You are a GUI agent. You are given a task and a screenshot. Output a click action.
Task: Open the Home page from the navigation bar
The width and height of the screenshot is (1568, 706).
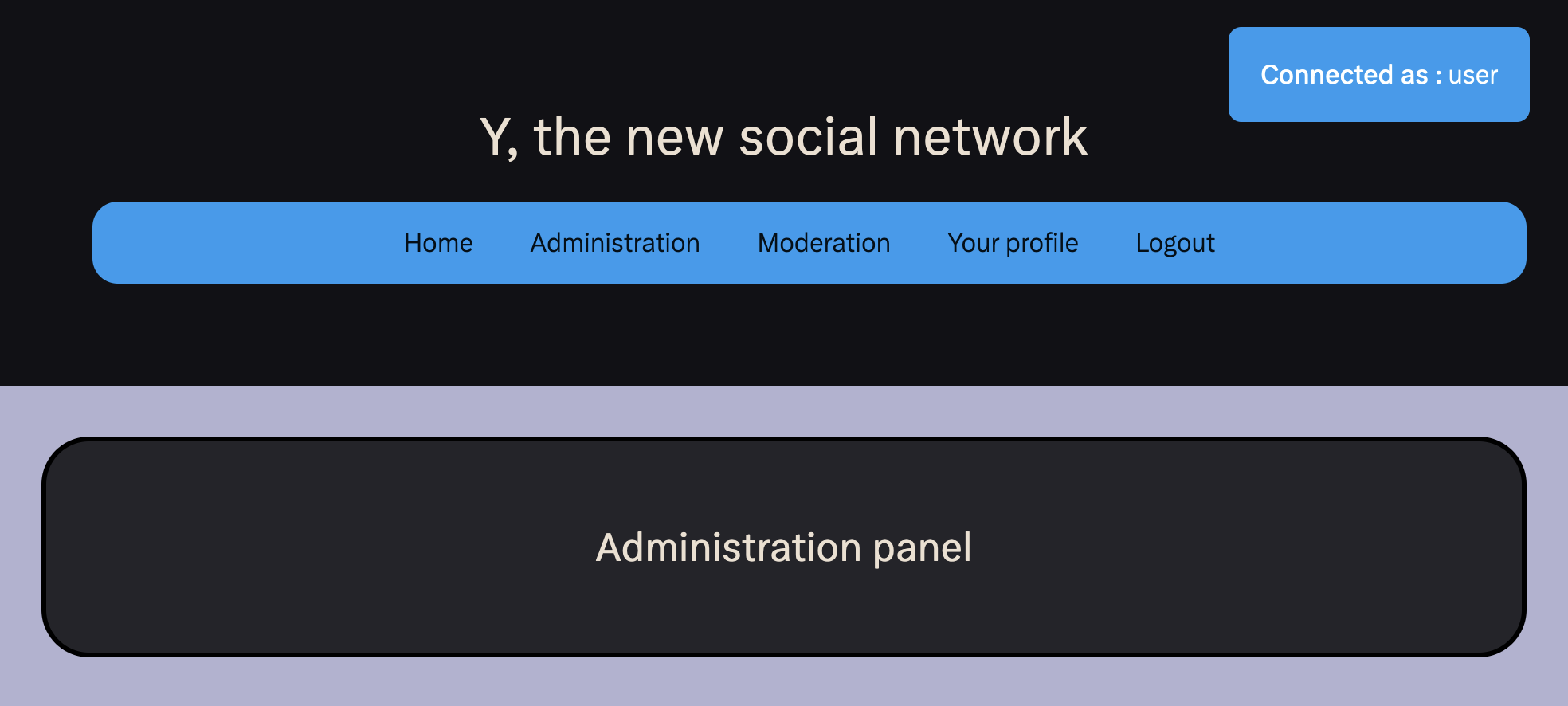click(437, 242)
